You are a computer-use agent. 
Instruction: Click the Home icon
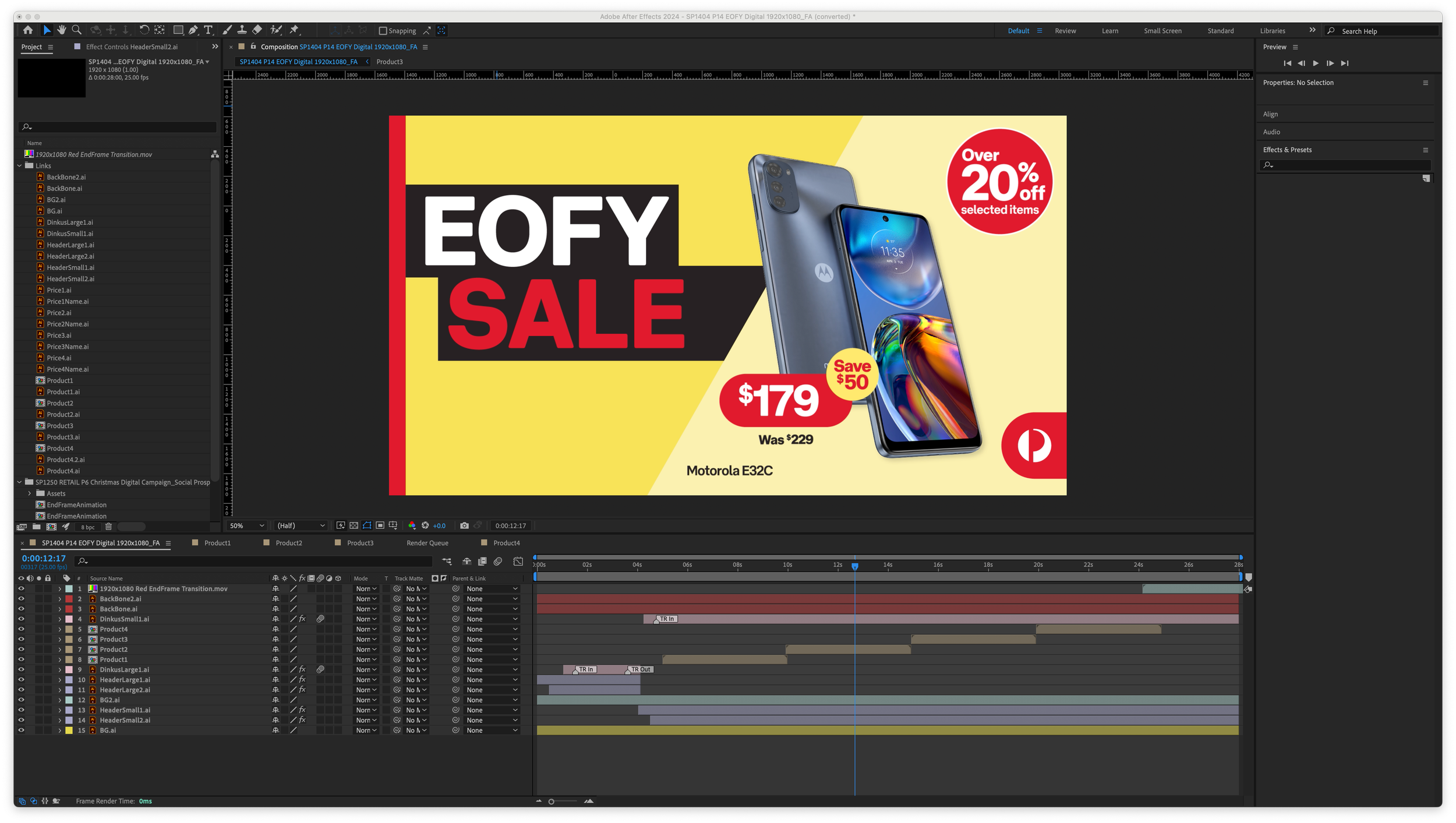[x=28, y=30]
